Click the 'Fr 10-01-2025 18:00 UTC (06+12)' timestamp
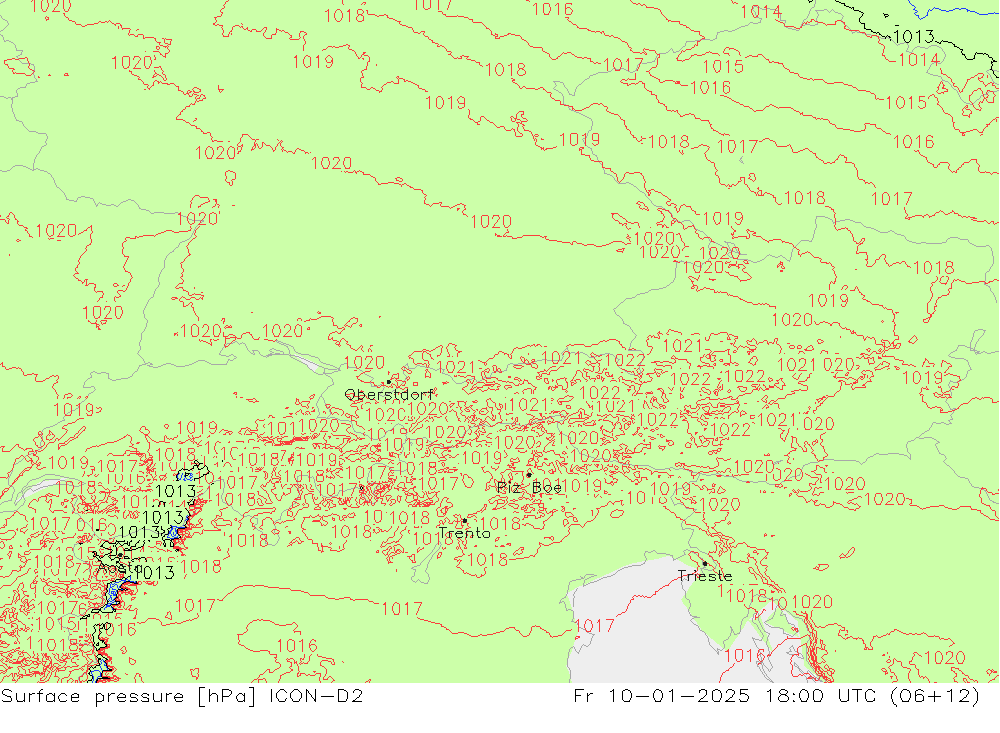This screenshot has width=1000, height=733. pos(776,696)
